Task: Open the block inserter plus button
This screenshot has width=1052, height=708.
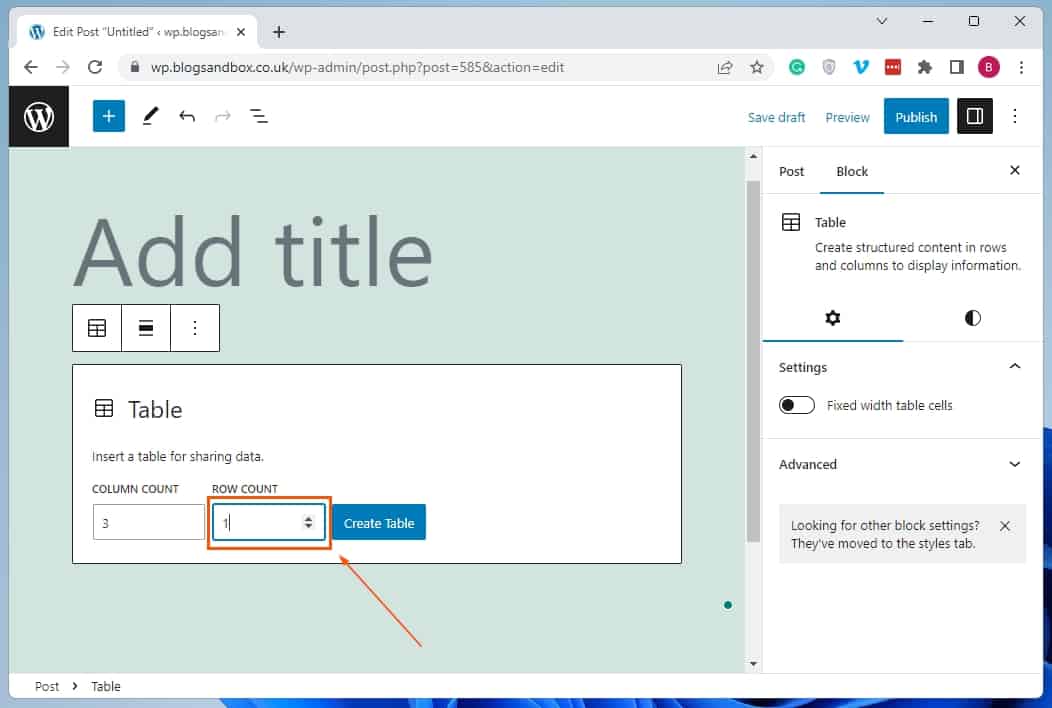Action: 109,116
